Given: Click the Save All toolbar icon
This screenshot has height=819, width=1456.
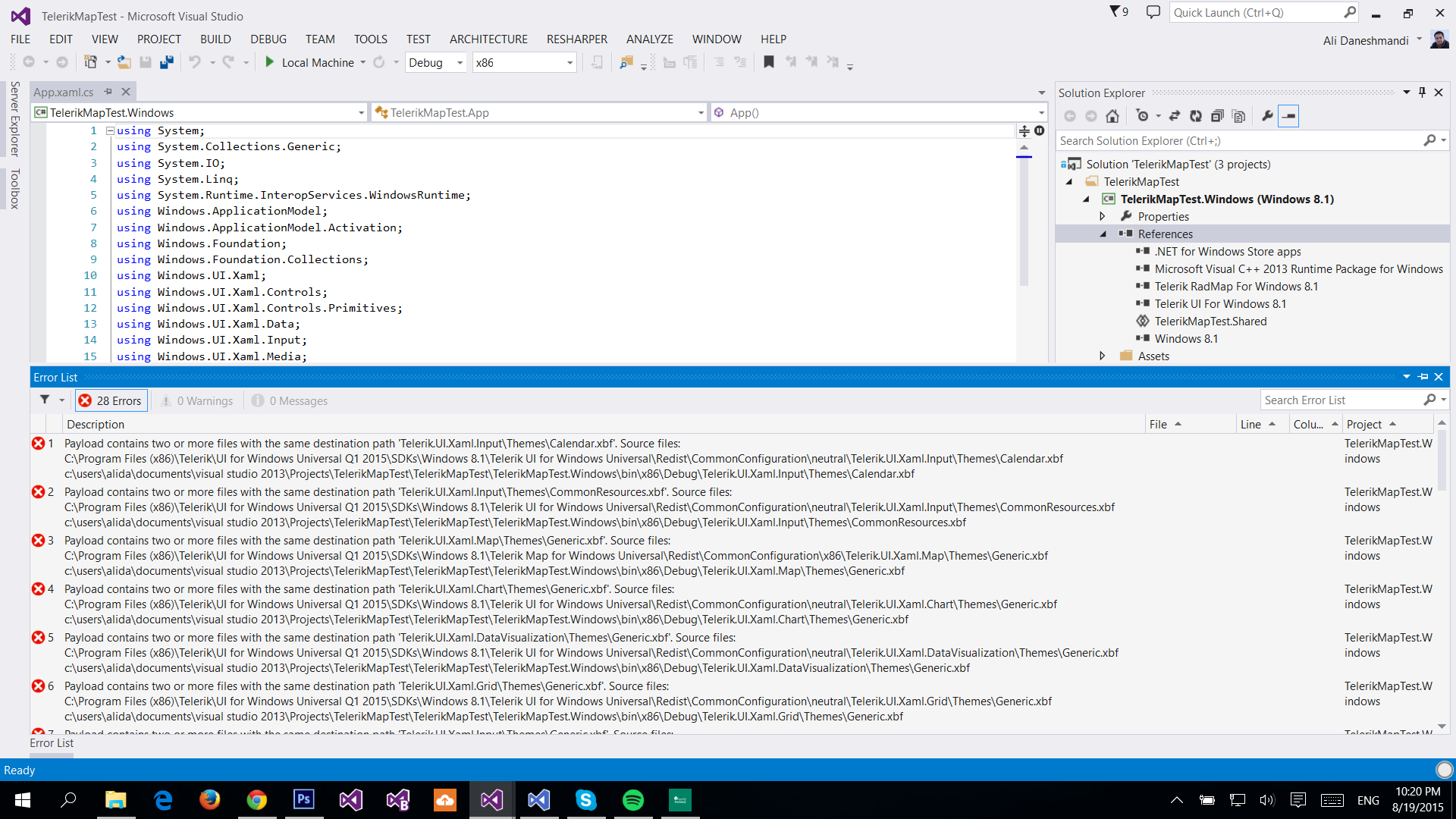Looking at the screenshot, I should [167, 62].
